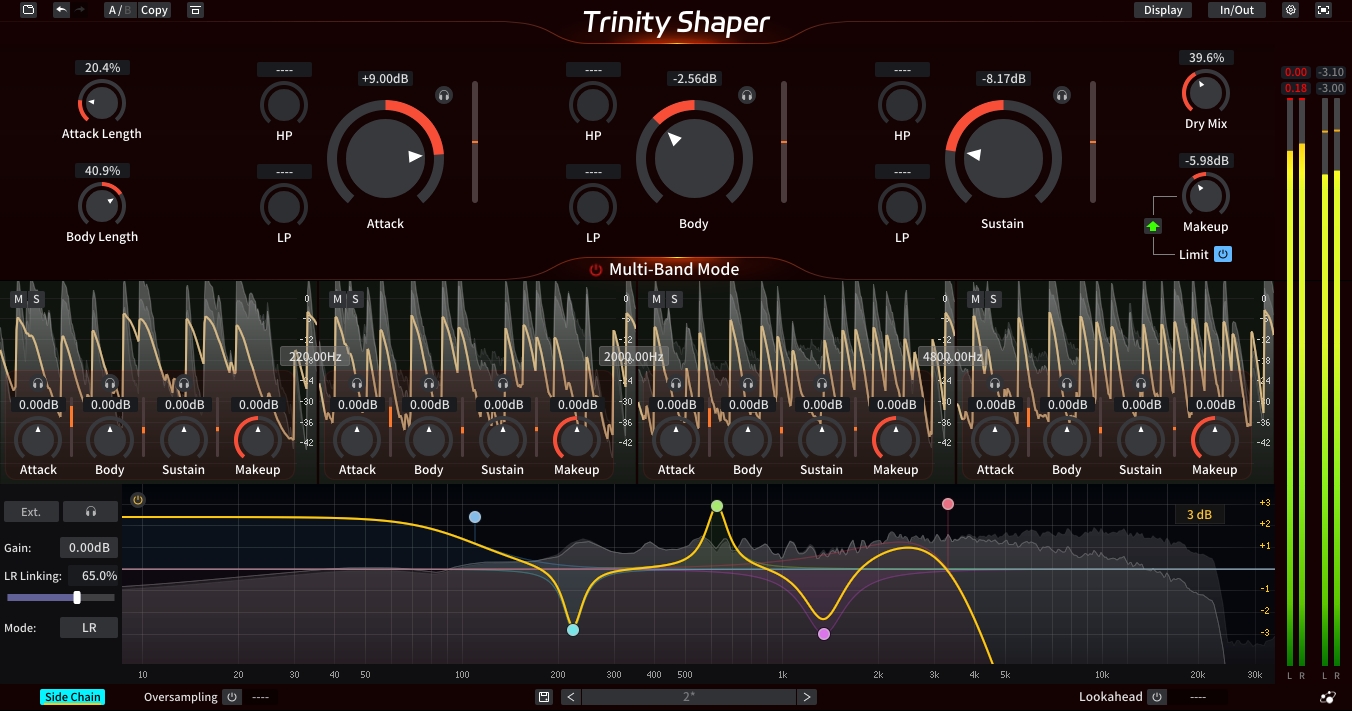Viewport: 1352px width, 711px height.
Task: Click the Dry Mix knob
Action: click(1206, 92)
